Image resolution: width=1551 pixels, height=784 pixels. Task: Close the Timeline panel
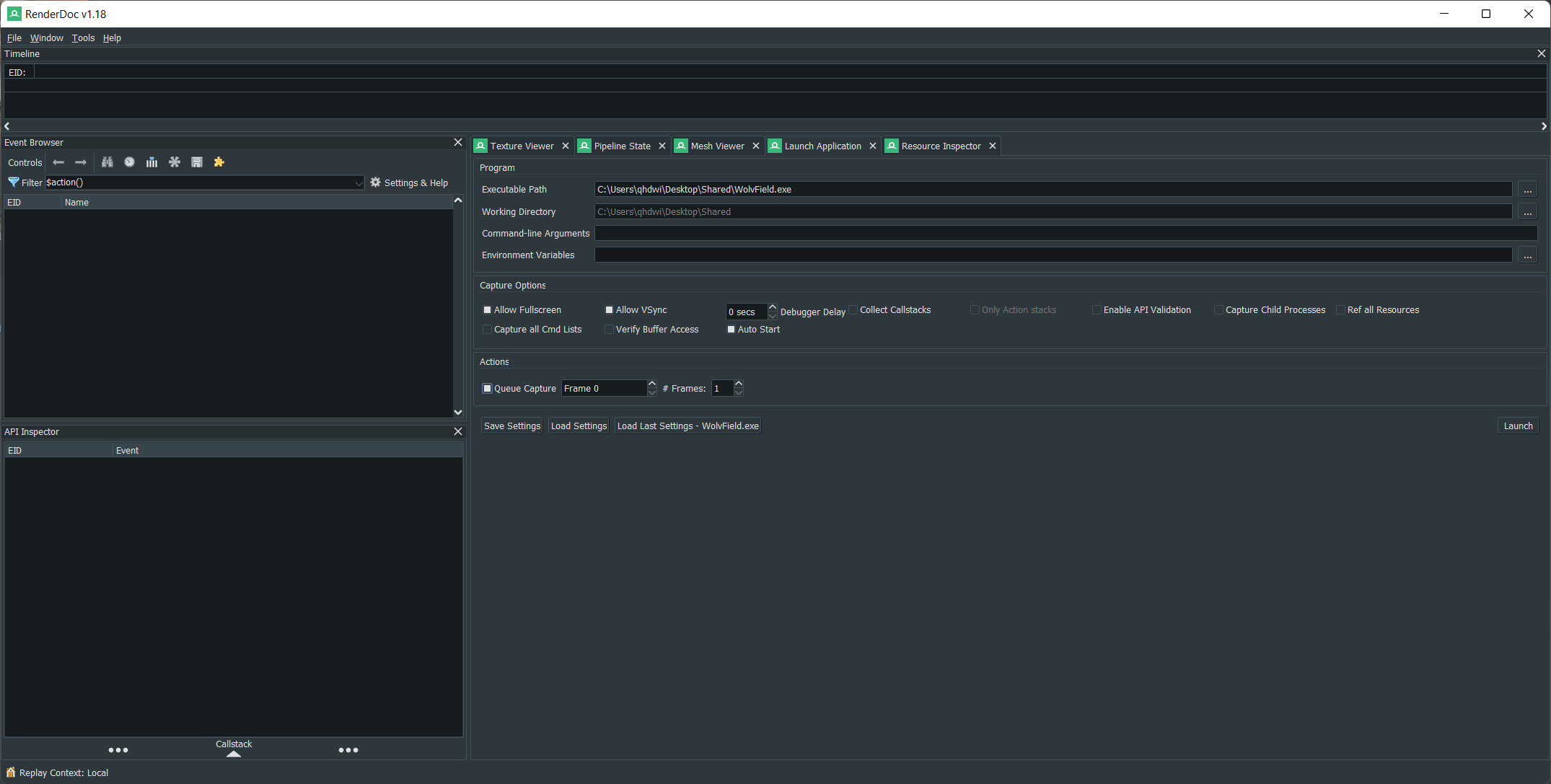1541,53
